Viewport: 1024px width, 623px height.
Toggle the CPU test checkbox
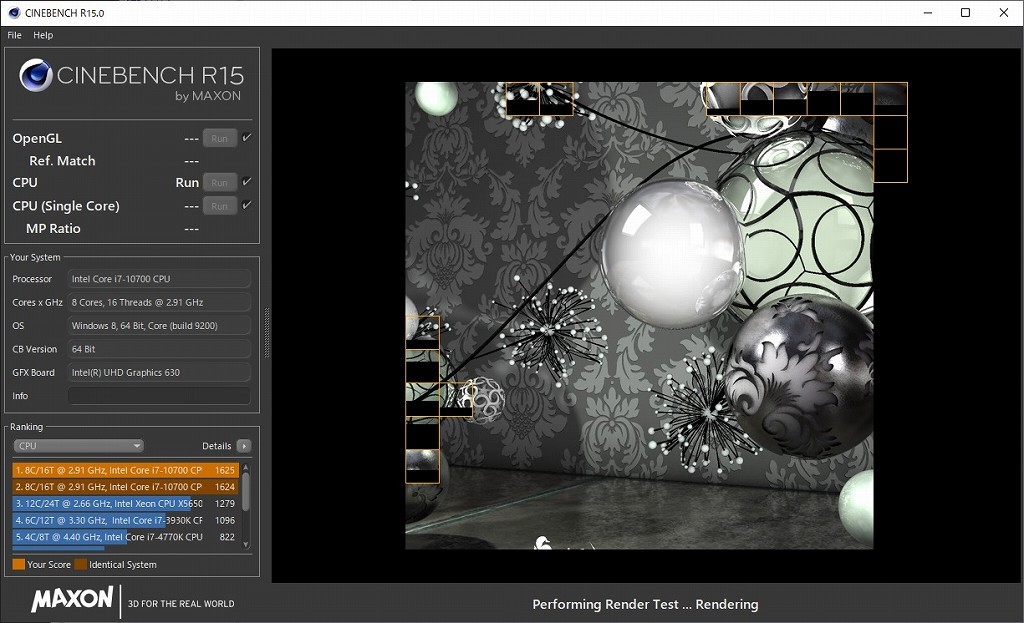click(247, 182)
